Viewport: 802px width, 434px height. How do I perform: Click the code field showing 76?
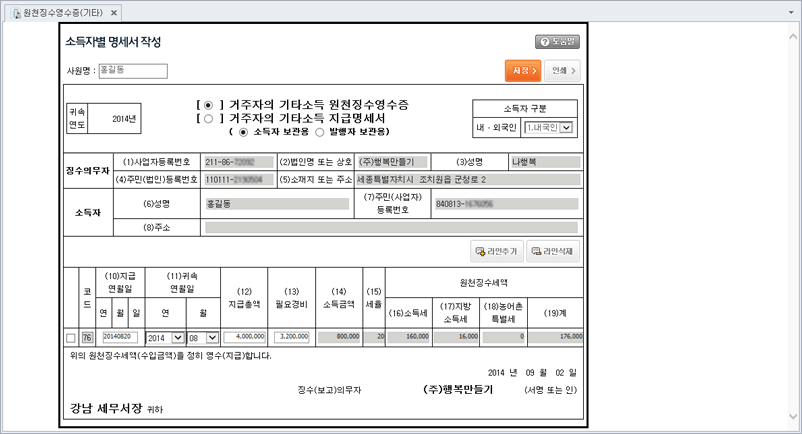pyautogui.click(x=87, y=337)
